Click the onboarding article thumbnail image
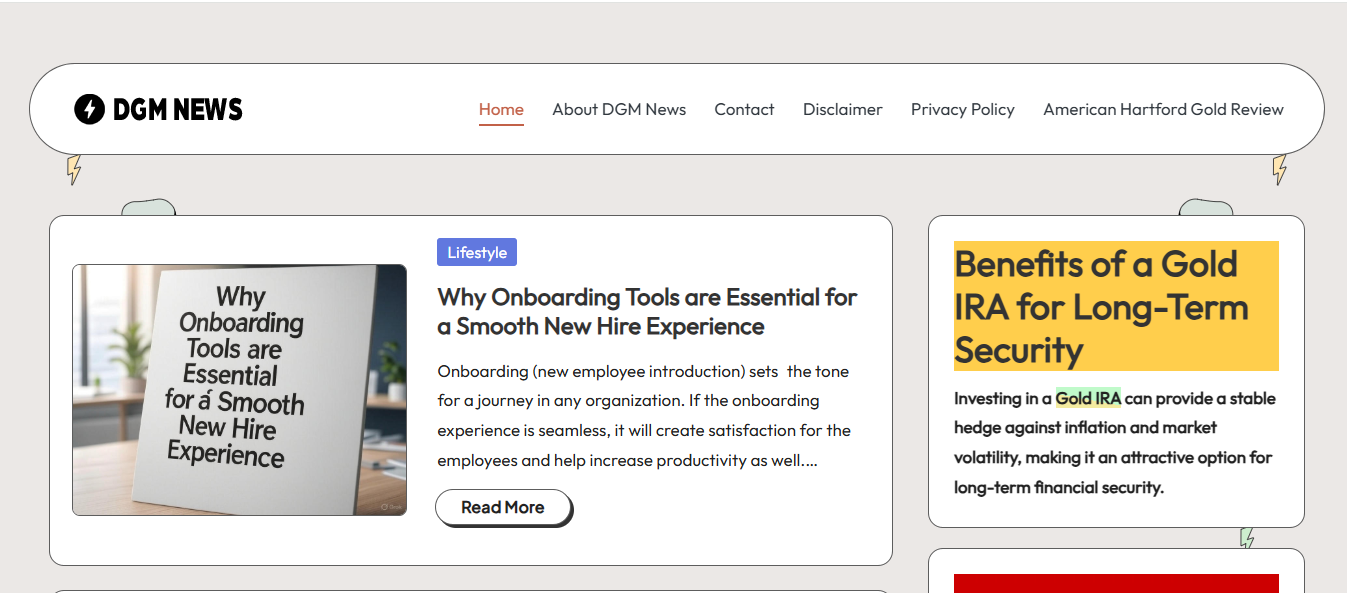 click(240, 390)
